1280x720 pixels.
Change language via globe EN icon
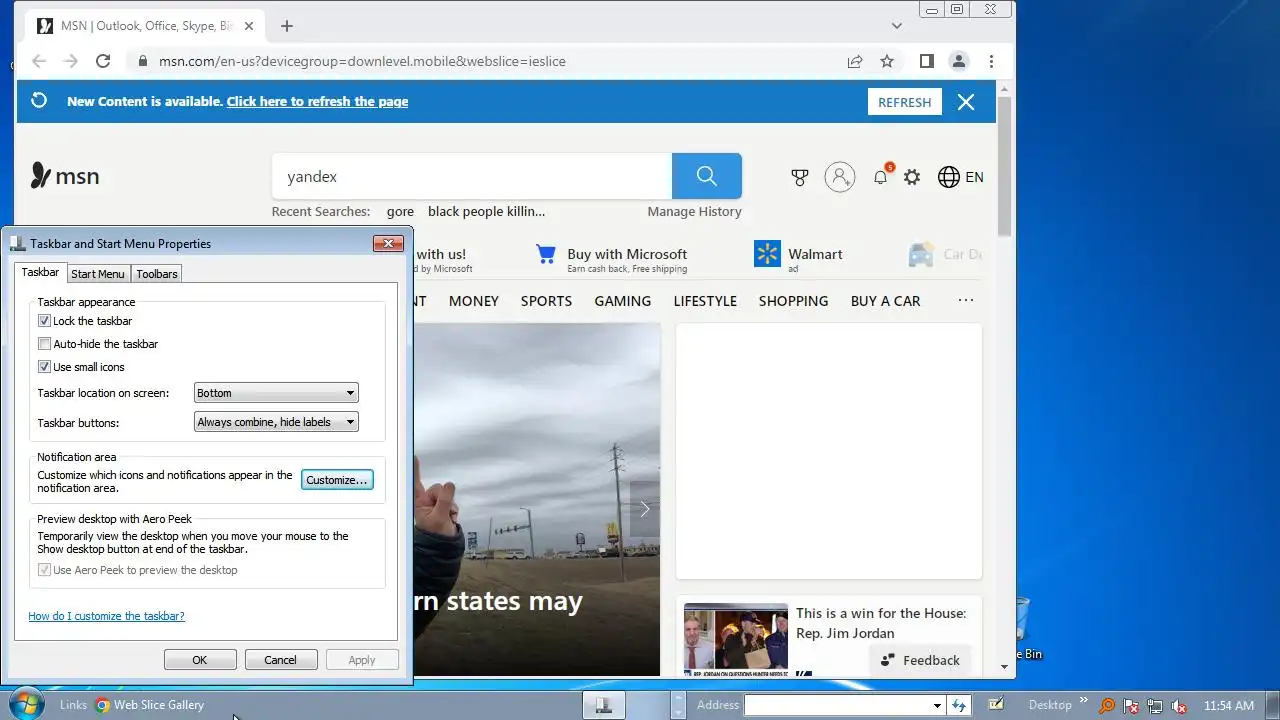(960, 177)
